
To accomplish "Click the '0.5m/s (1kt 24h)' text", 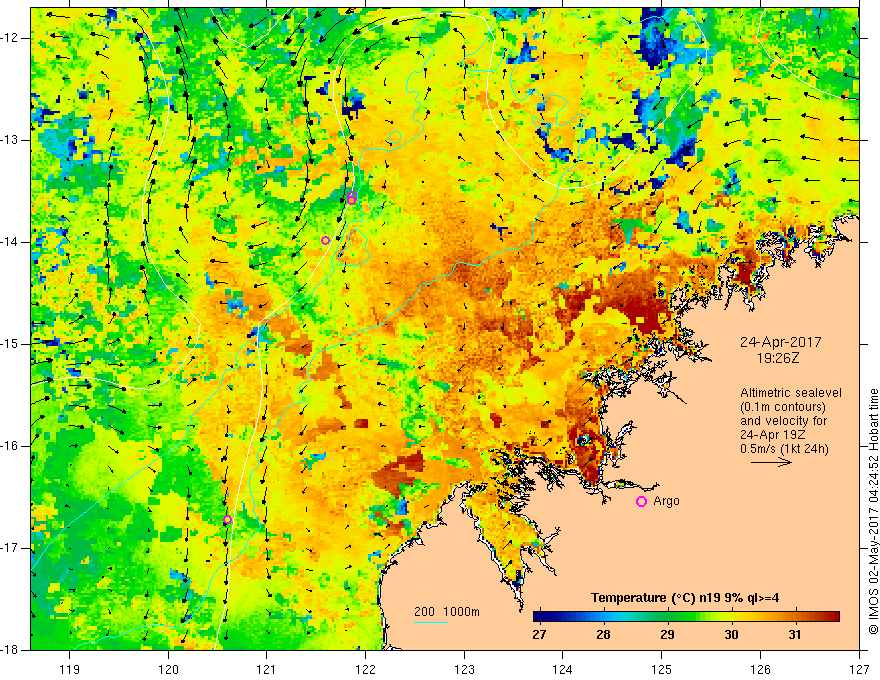I will click(x=784, y=449).
